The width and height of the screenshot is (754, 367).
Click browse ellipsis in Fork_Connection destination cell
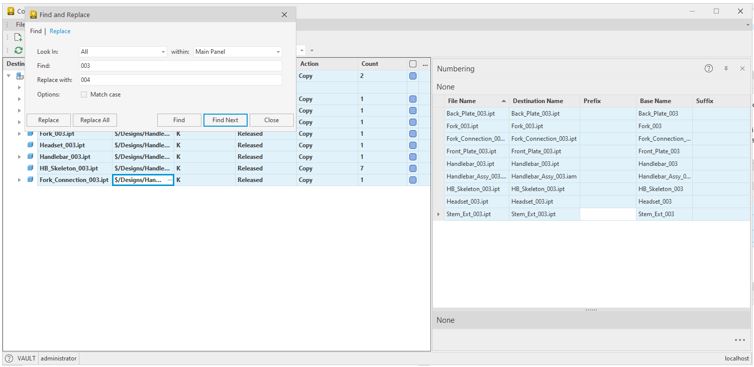(169, 180)
